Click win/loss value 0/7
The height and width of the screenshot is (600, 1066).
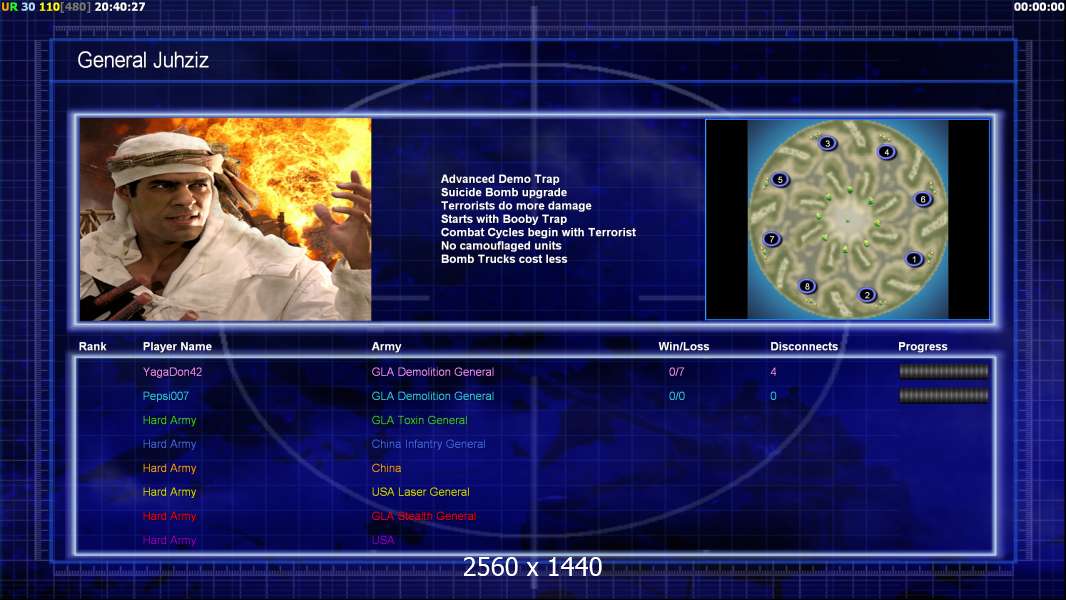676,372
